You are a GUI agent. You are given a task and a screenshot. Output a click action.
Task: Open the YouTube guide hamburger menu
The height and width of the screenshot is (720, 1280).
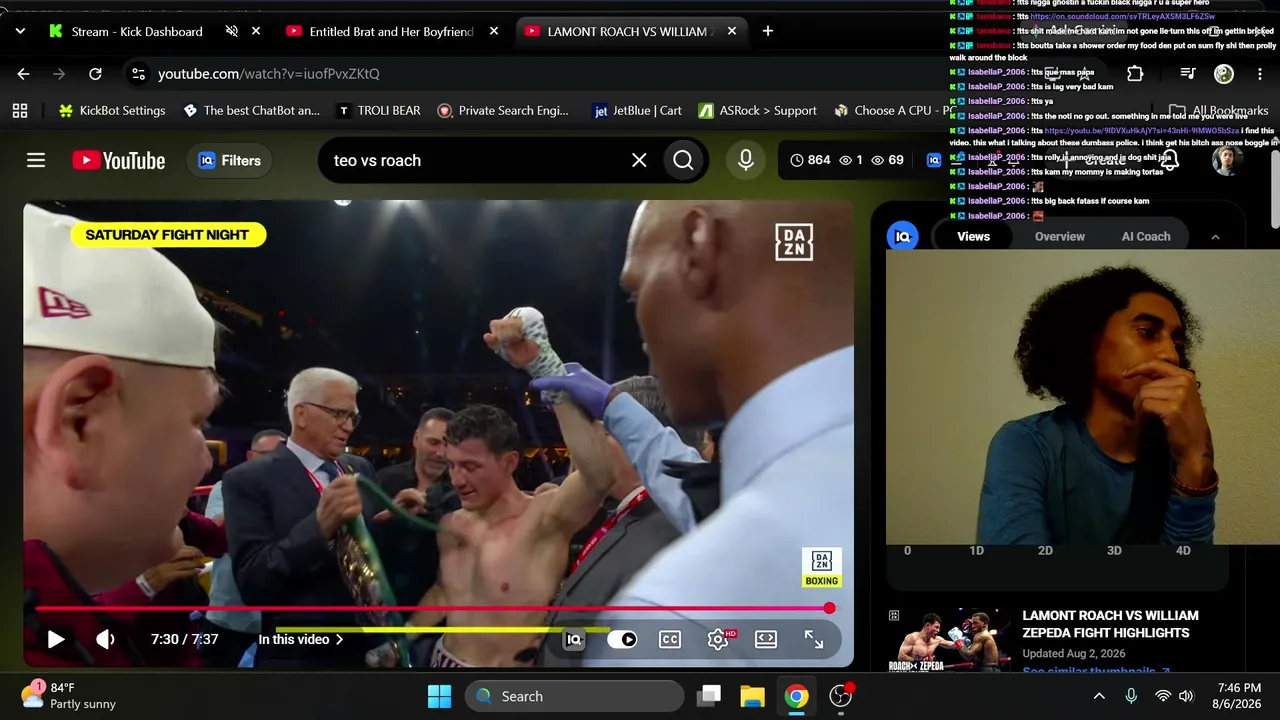(x=36, y=160)
